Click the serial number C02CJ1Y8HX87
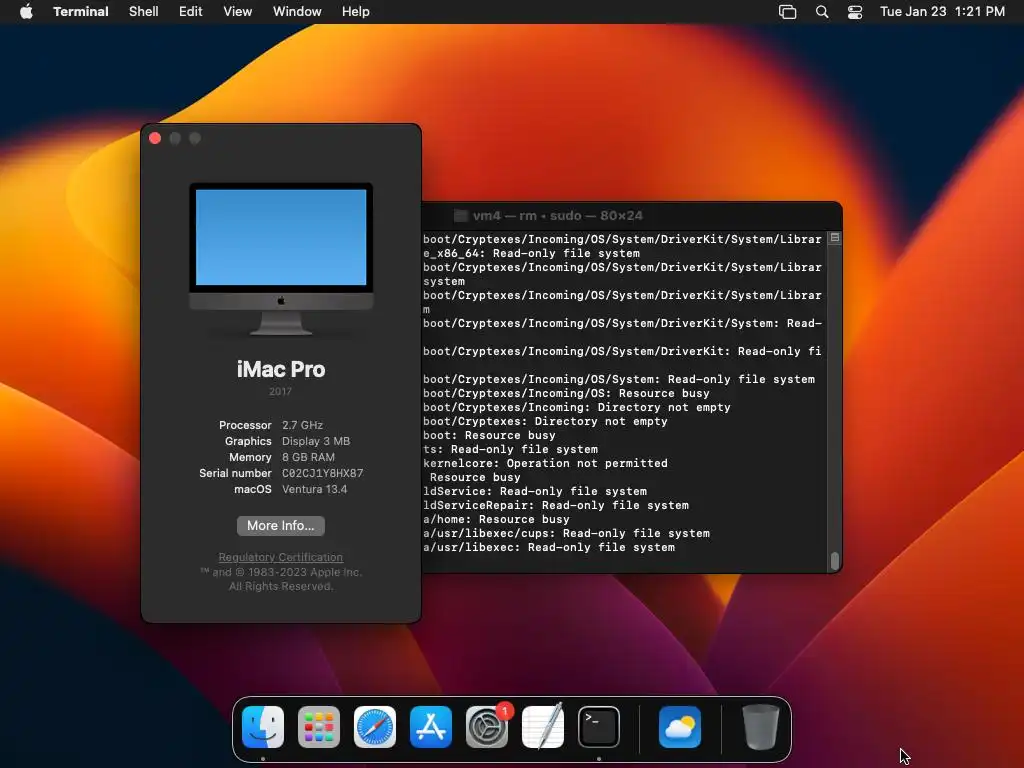Image resolution: width=1024 pixels, height=768 pixels. click(323, 473)
